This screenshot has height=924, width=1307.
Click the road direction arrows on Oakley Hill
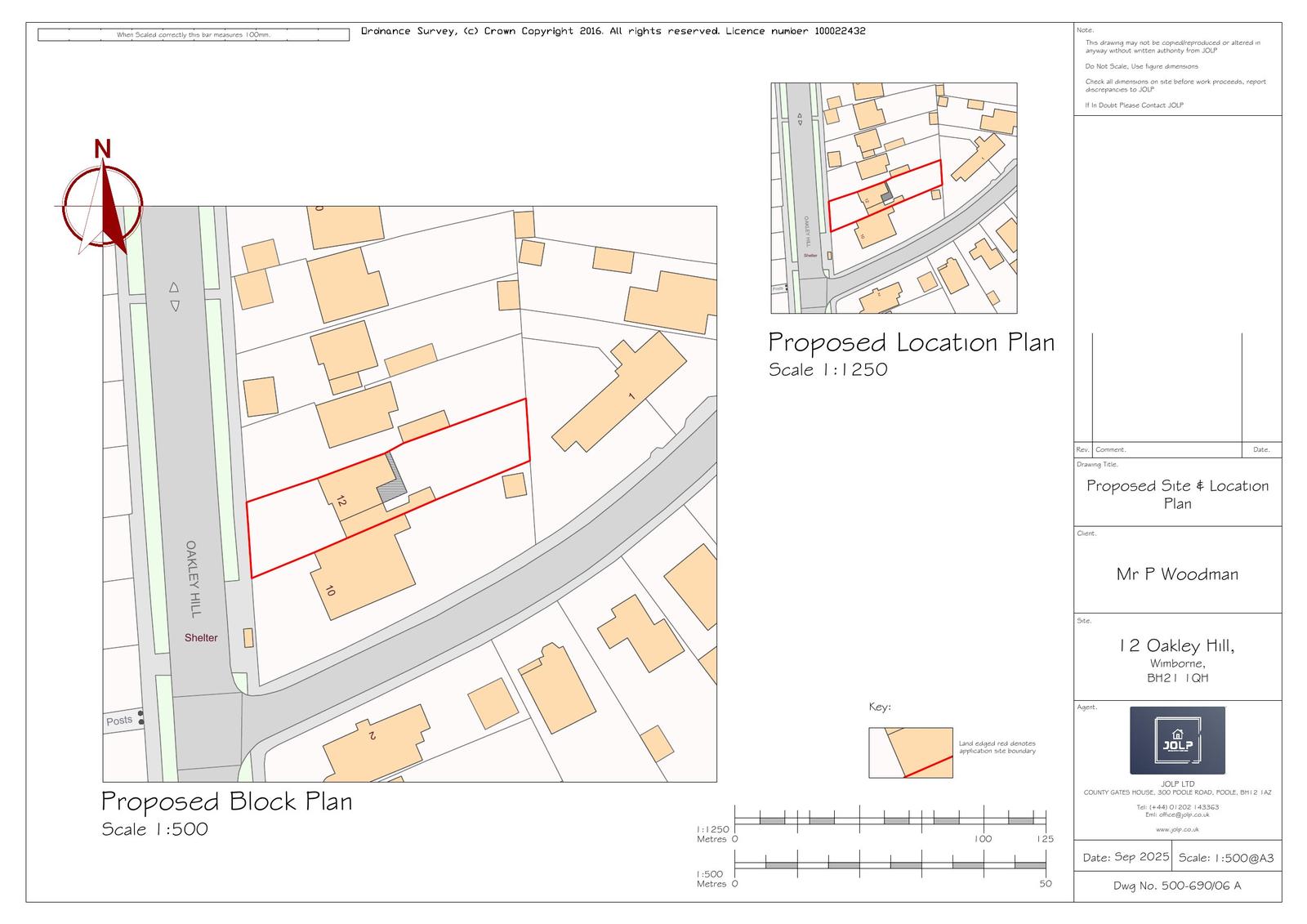[x=173, y=297]
